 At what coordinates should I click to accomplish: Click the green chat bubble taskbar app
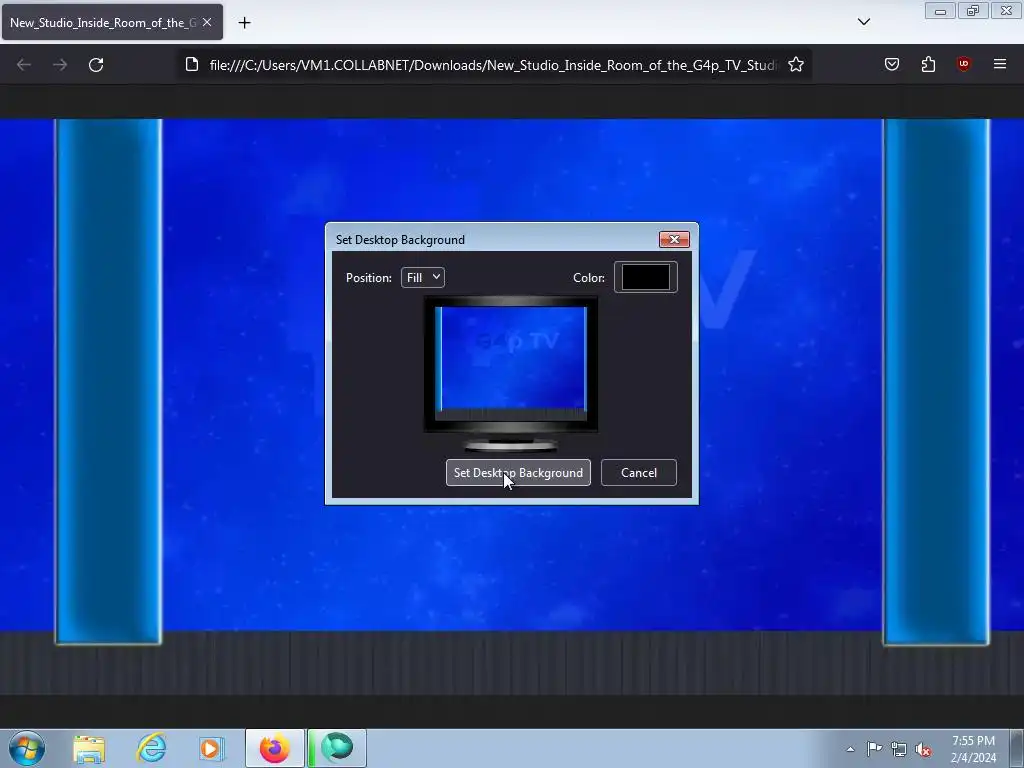pos(337,748)
